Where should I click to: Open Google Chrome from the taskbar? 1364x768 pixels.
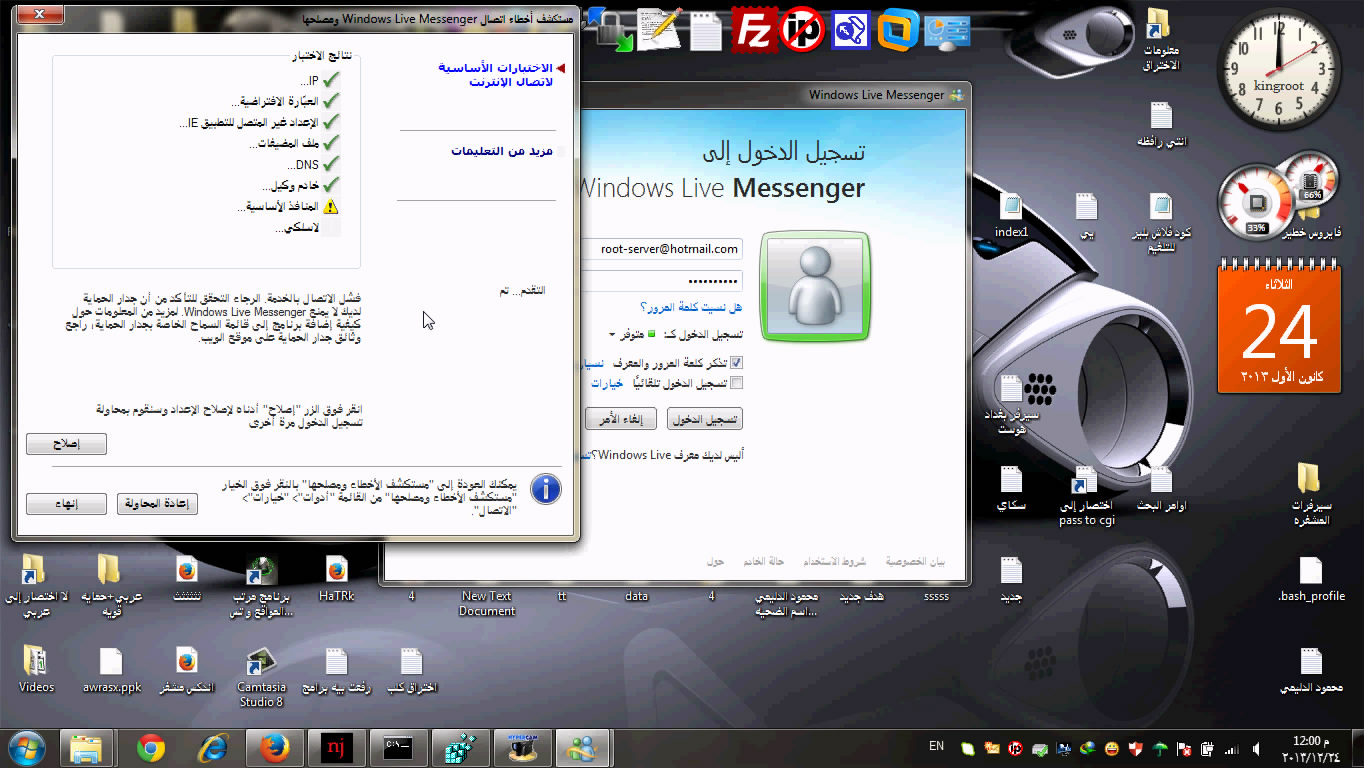tap(151, 748)
